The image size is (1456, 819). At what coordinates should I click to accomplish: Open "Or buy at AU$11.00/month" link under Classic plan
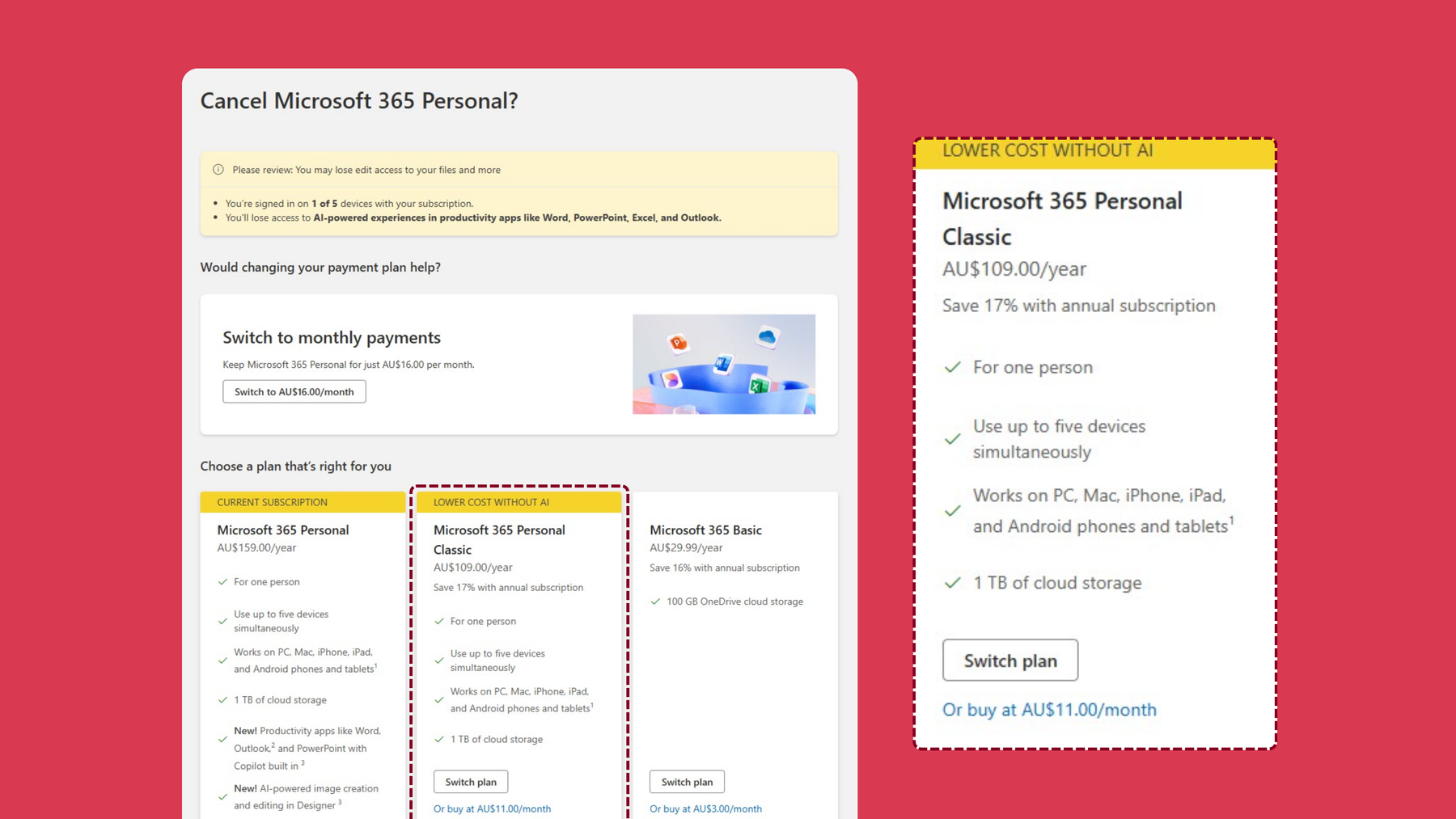[x=493, y=808]
